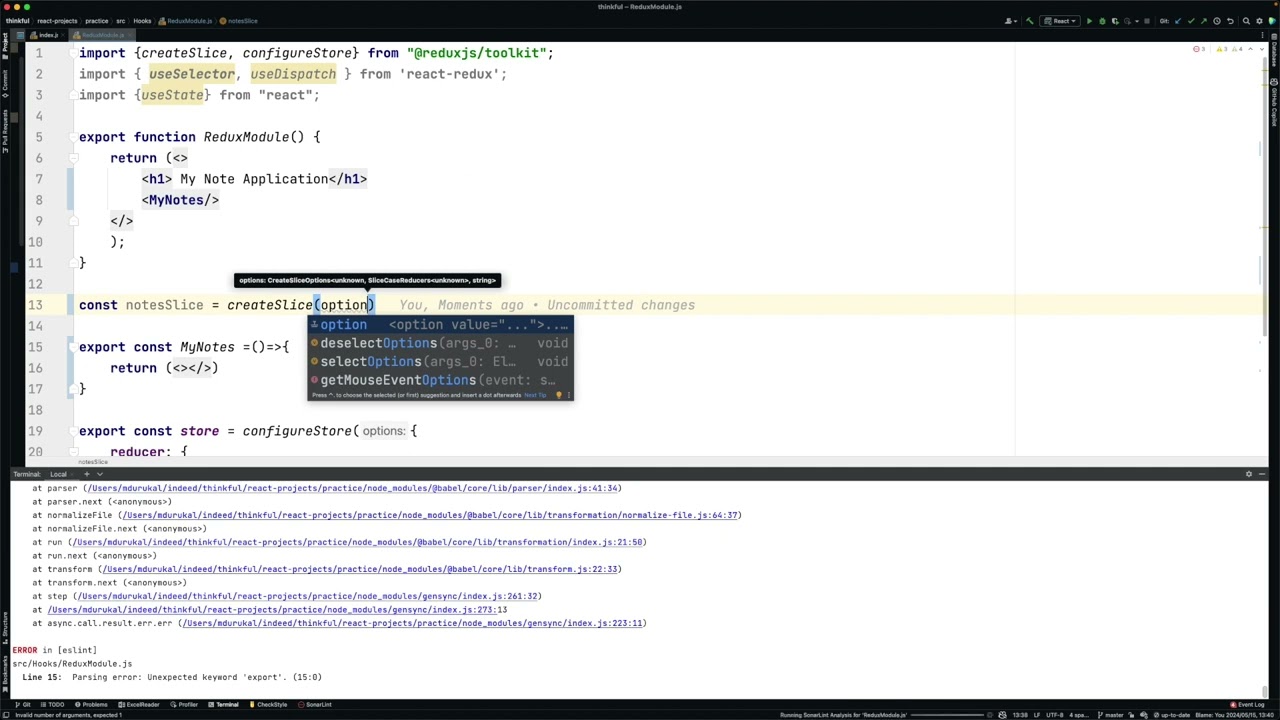Open the gensync index.js:261:32 link
This screenshot has height=720, width=1280.
tap(309, 596)
